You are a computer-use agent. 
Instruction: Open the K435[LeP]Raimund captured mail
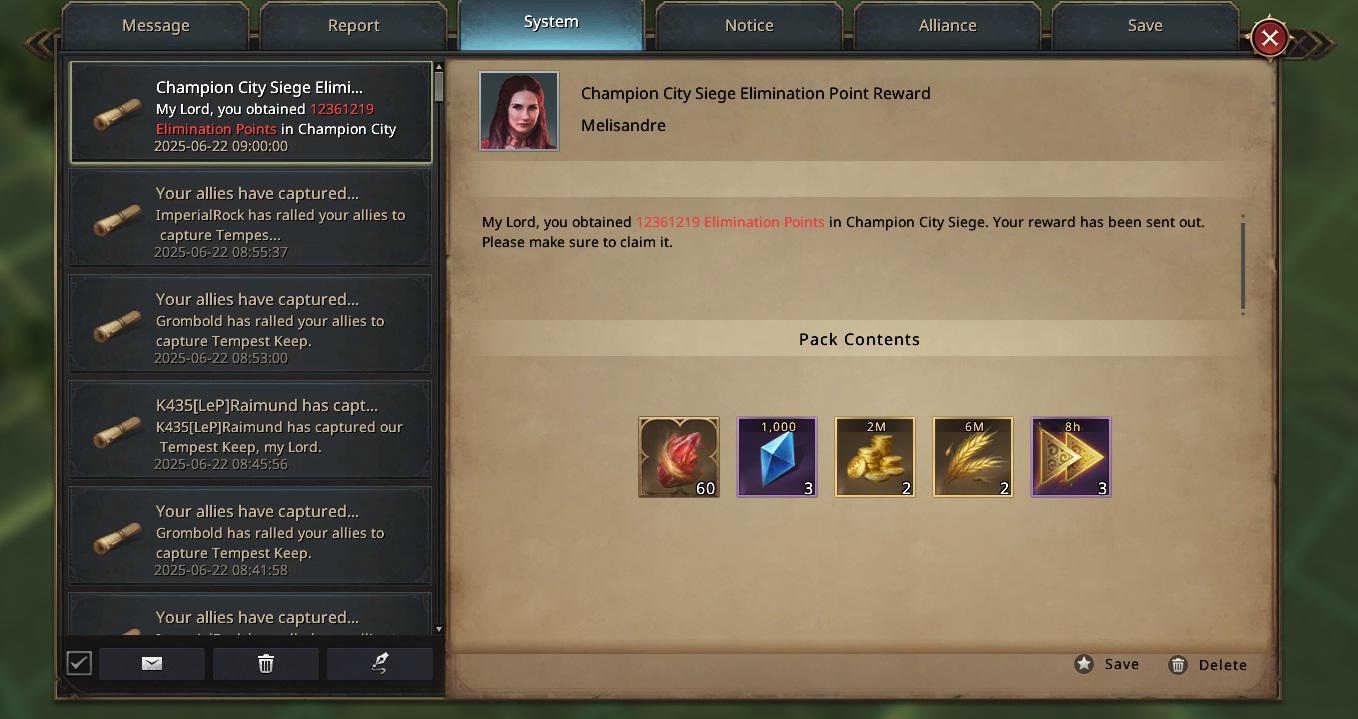pyautogui.click(x=250, y=429)
